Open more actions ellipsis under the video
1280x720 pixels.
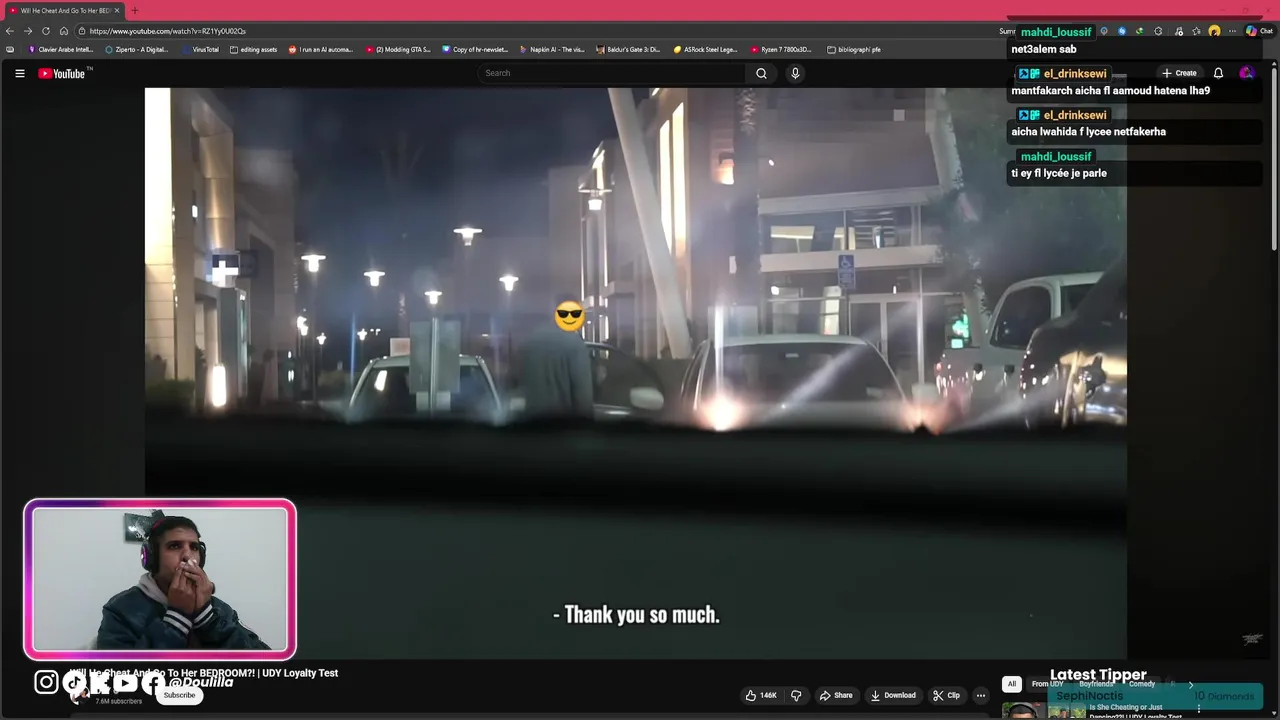pos(981,695)
